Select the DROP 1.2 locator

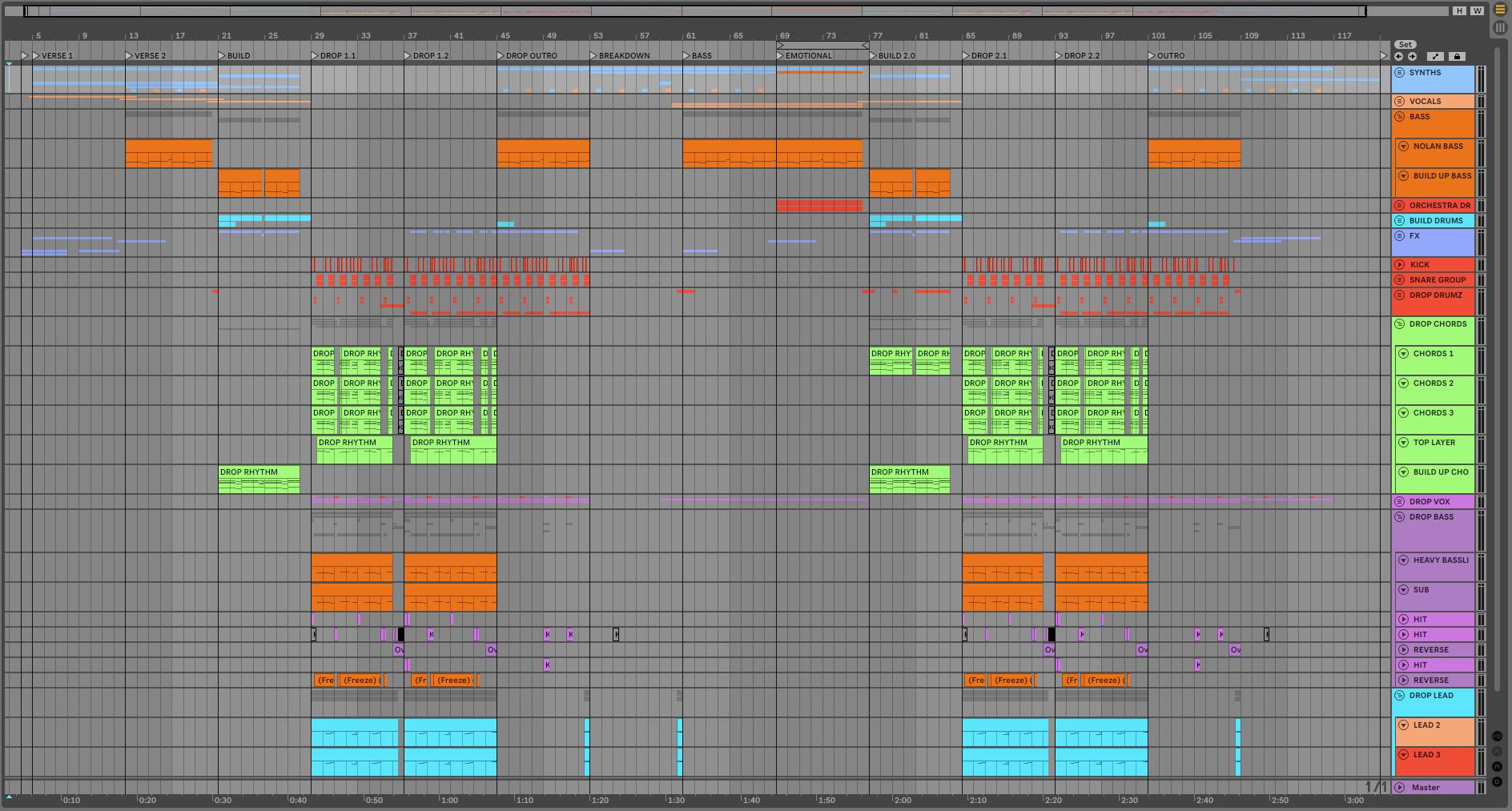pyautogui.click(x=426, y=56)
